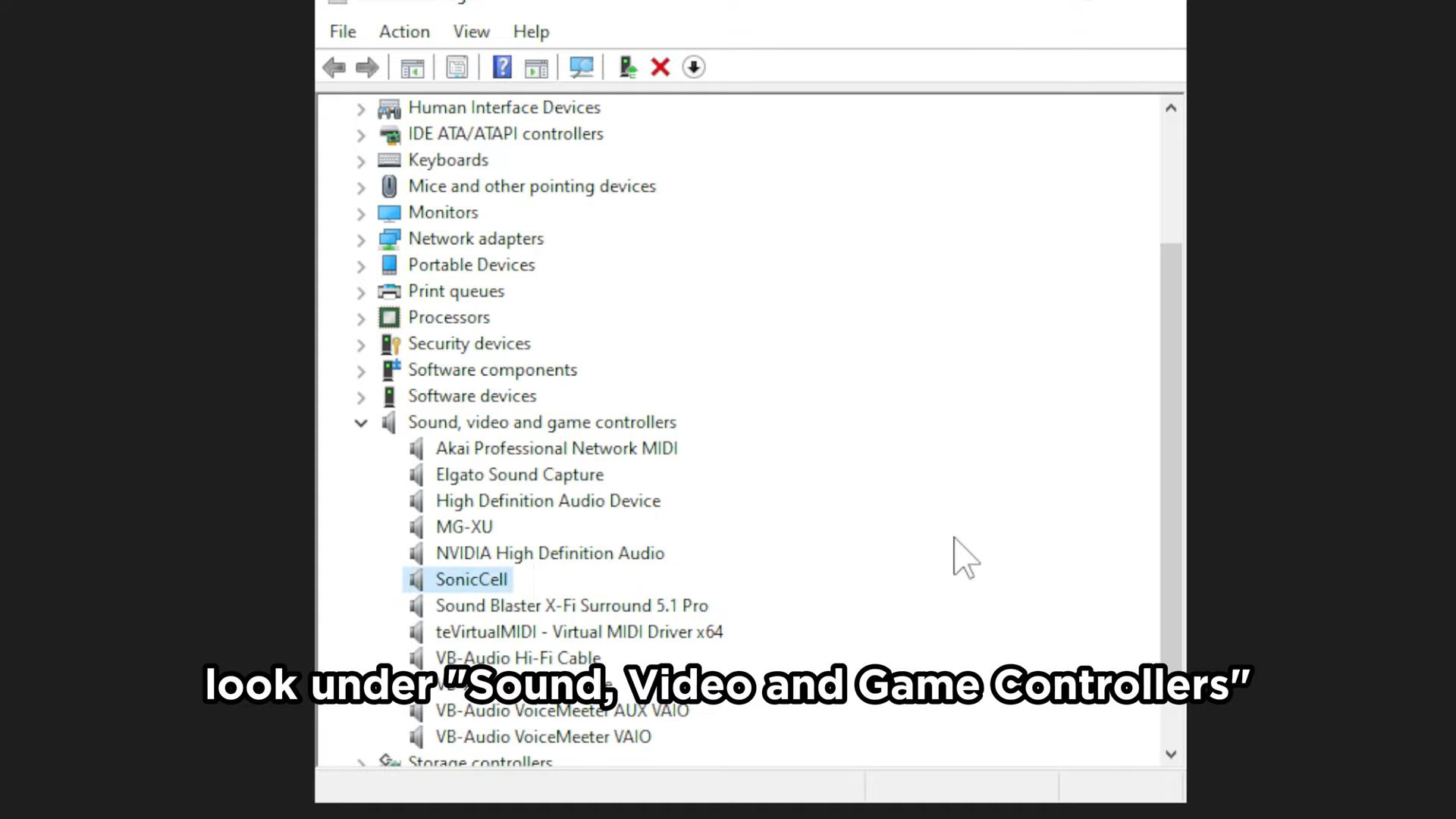Click the Processors chip icon
Screen dimensions: 1456x819
[389, 318]
